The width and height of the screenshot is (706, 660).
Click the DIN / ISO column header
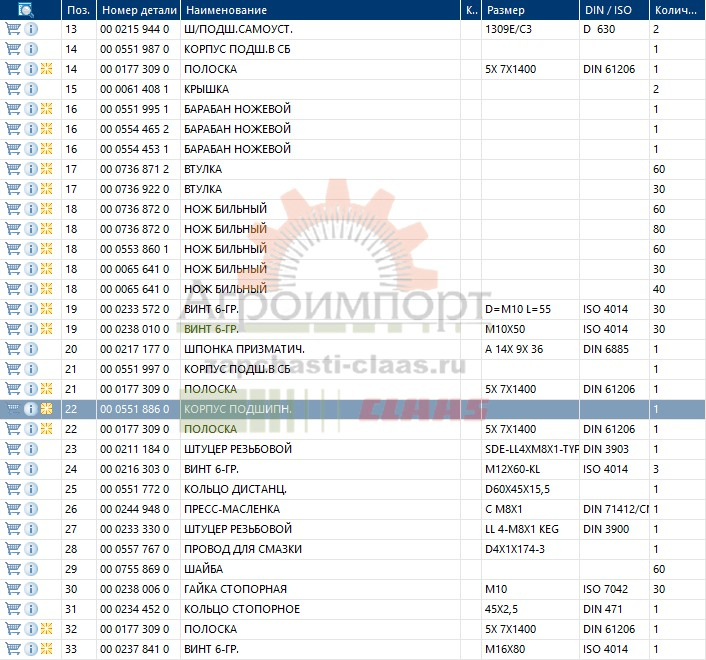click(610, 10)
